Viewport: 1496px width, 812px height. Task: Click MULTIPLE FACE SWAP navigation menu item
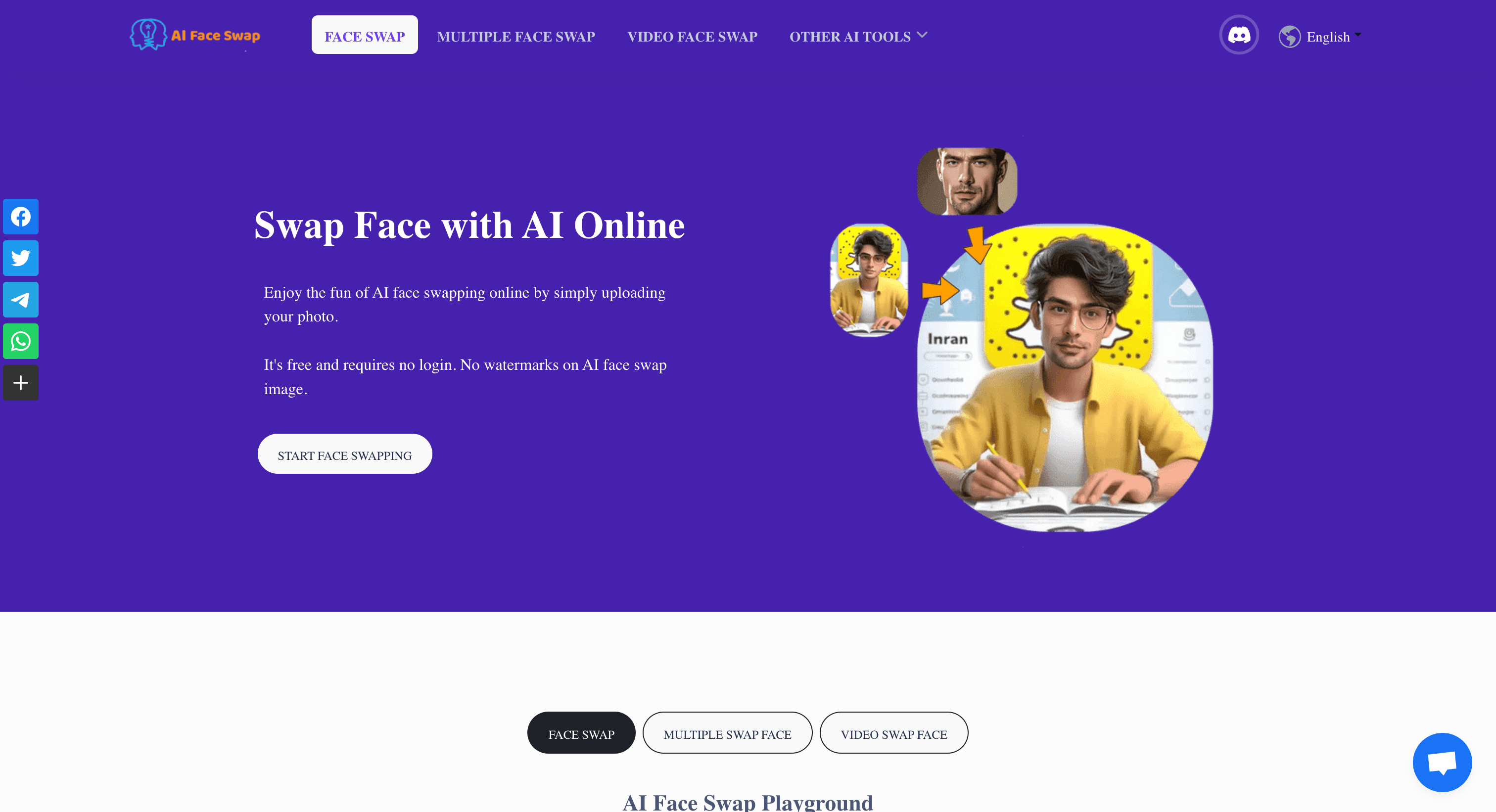pyautogui.click(x=516, y=36)
